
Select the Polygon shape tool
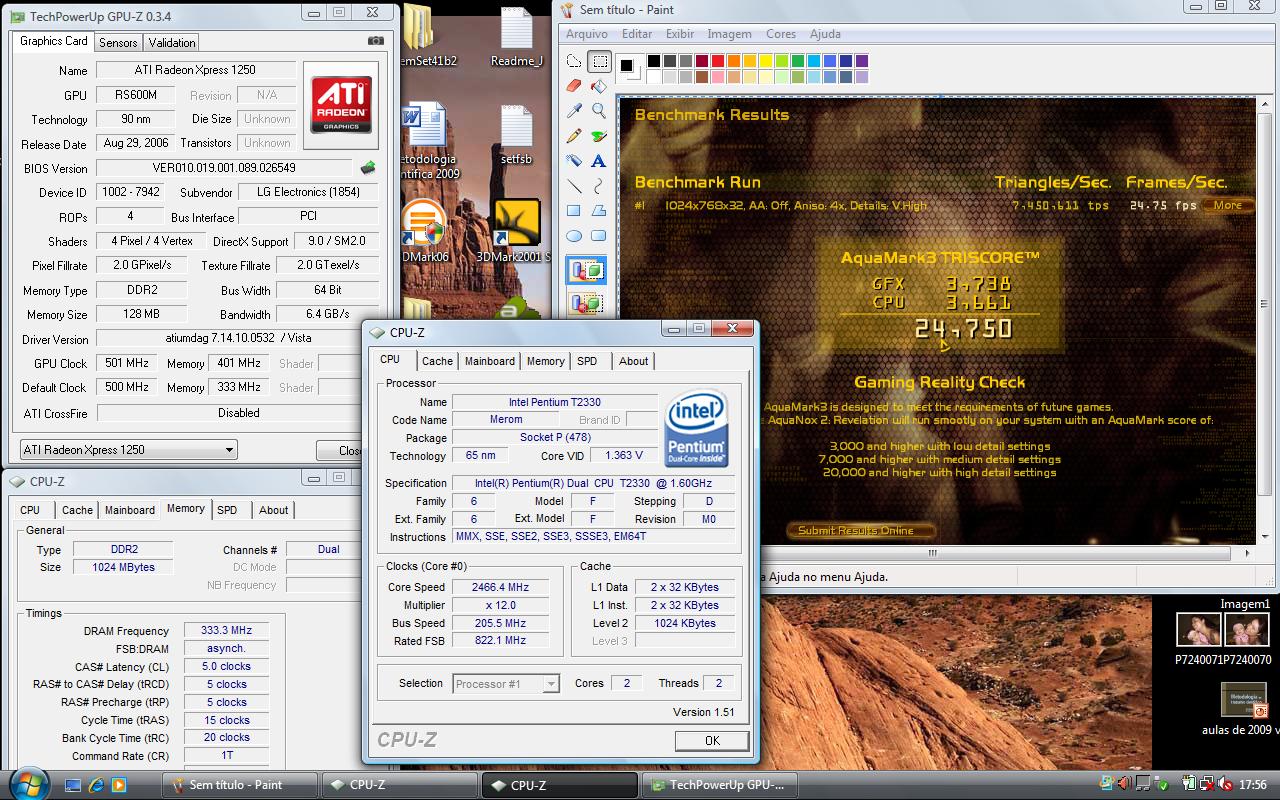click(598, 210)
